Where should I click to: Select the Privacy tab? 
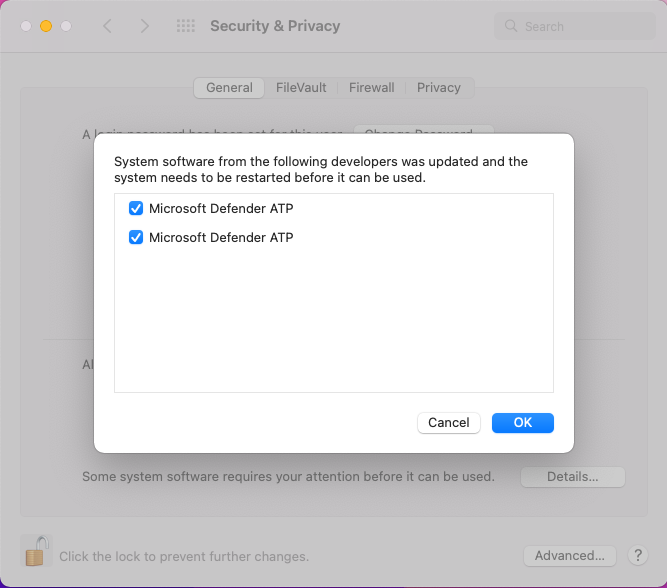(439, 88)
